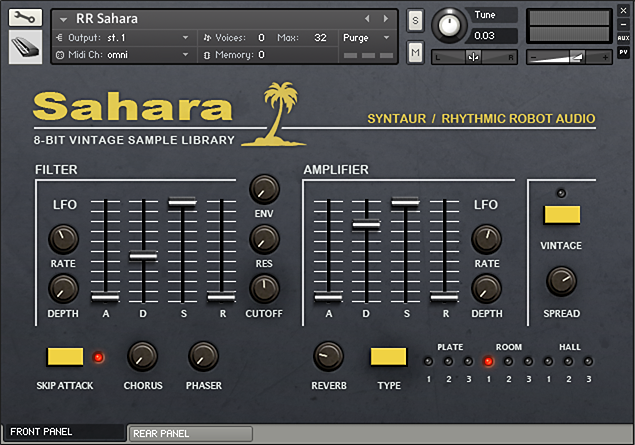Select Plate 3 reverb LED

(468, 361)
